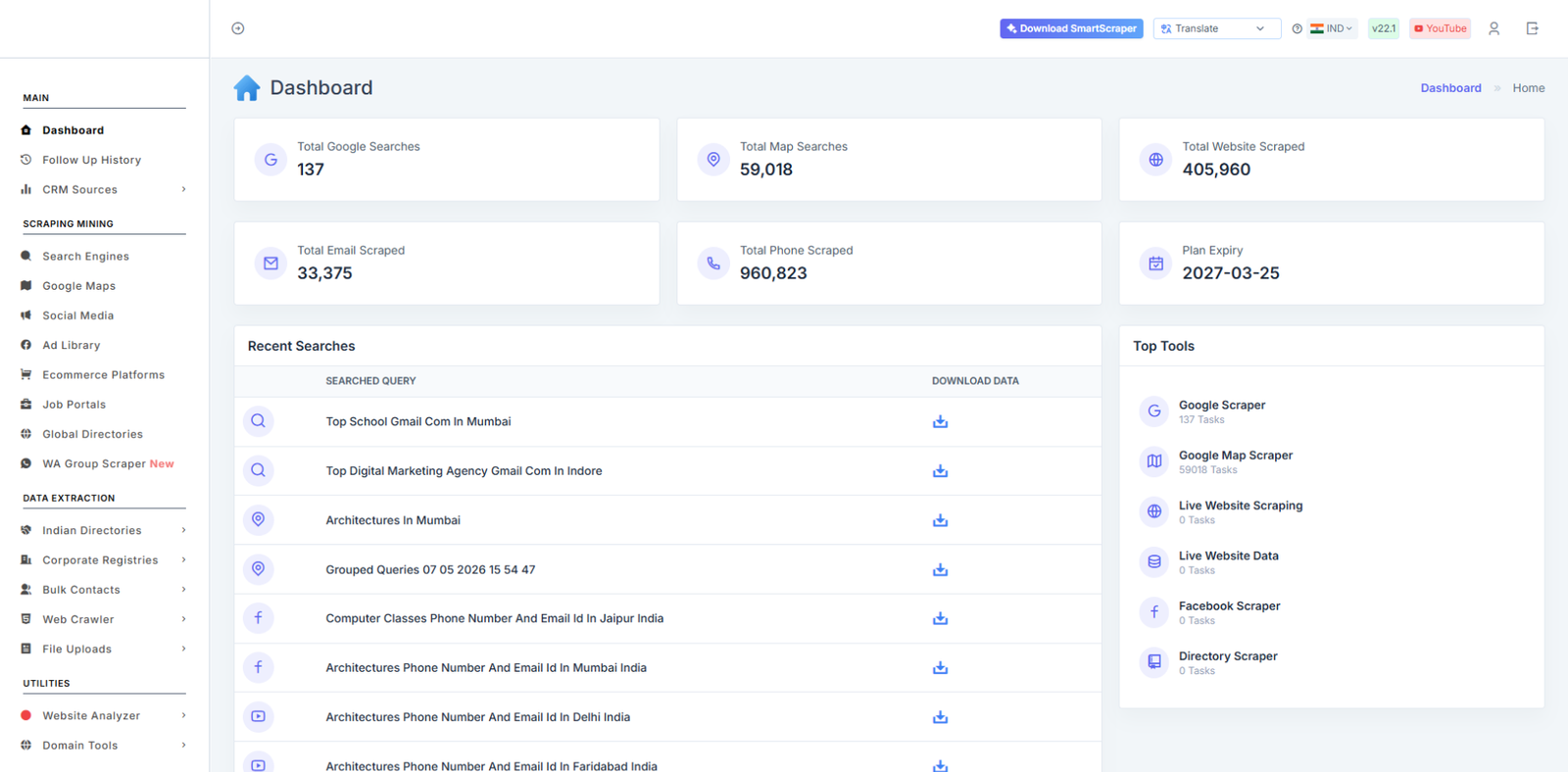Click the Facebook Scraper icon in Top Tools
The width and height of the screenshot is (1568, 772).
click(1154, 612)
